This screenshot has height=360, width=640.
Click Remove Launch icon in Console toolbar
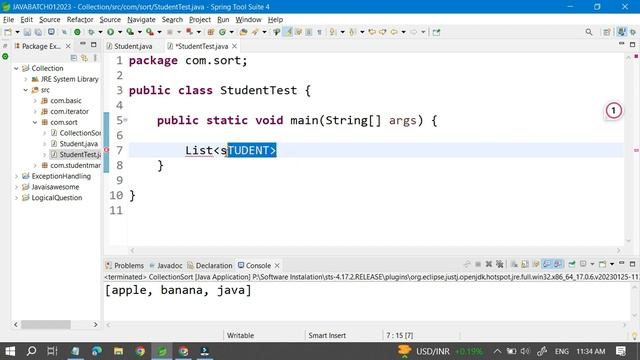(489, 264)
